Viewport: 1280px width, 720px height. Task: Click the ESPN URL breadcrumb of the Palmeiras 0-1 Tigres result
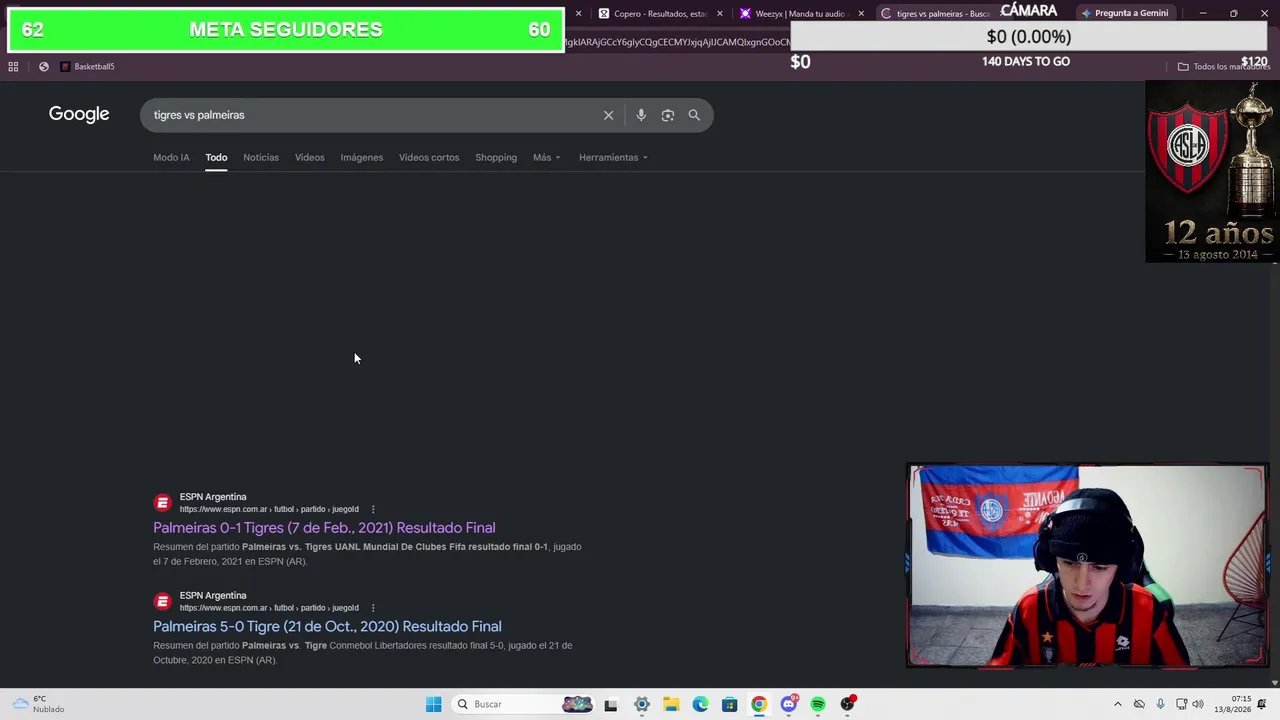269,509
